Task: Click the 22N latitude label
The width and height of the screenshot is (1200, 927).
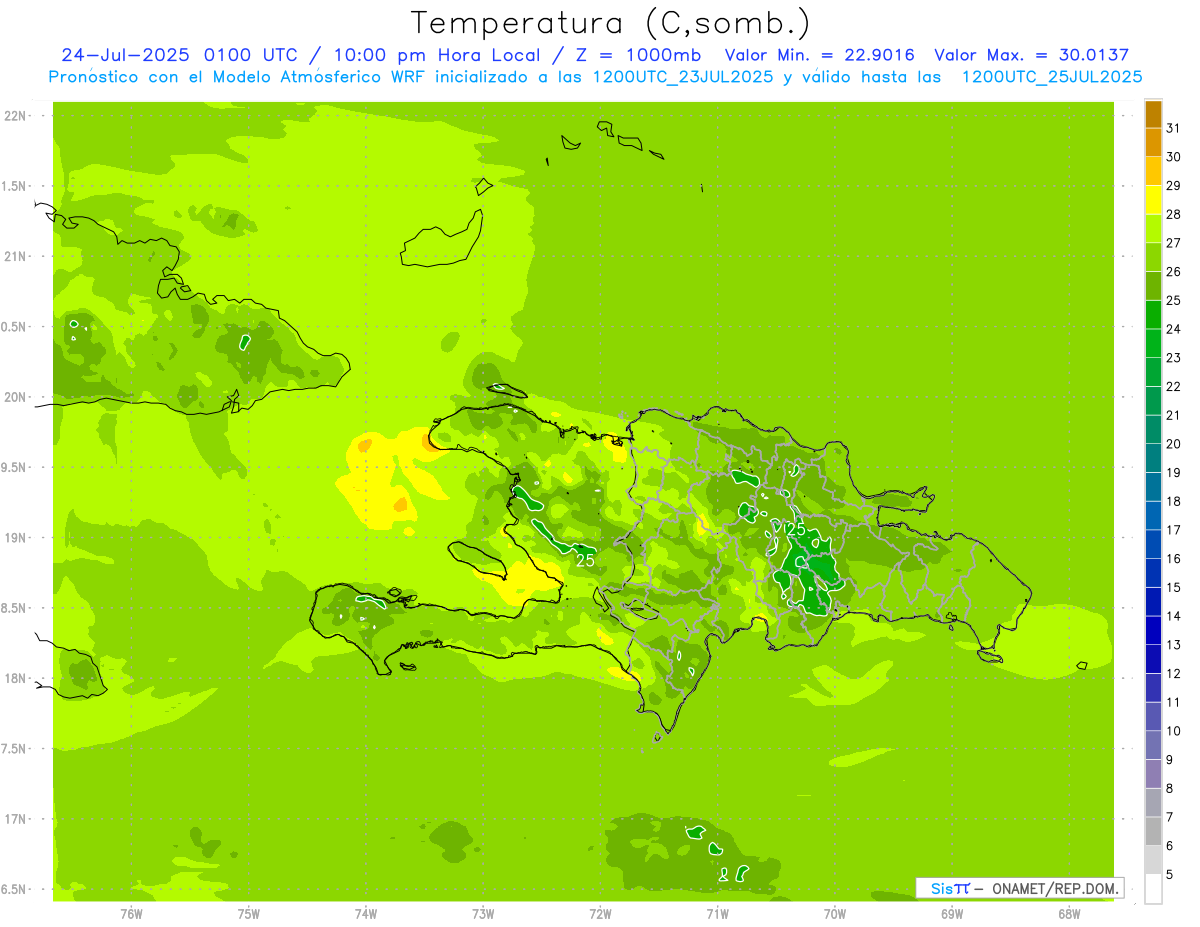Action: (16, 115)
